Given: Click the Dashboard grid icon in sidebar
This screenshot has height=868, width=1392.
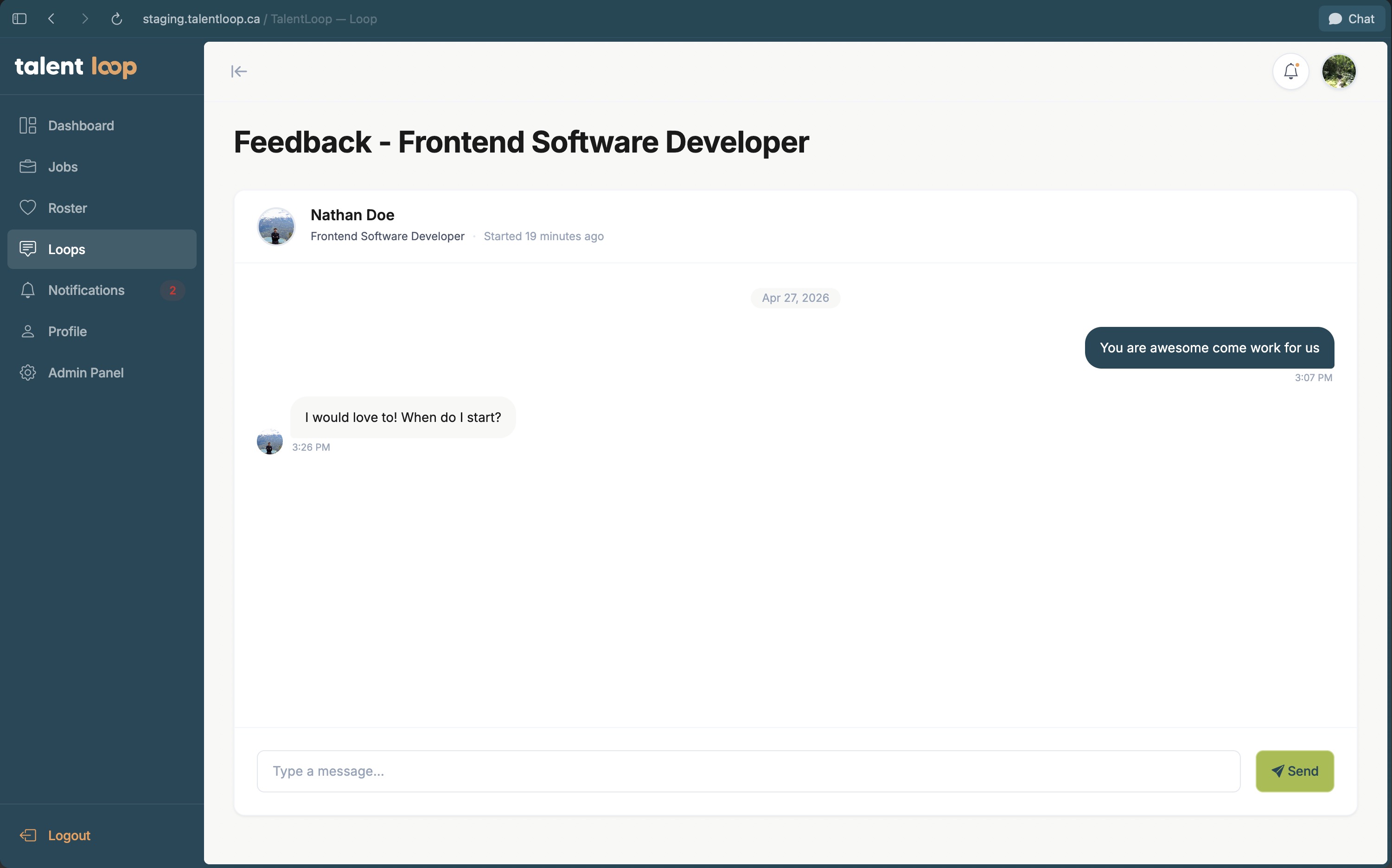Looking at the screenshot, I should click(27, 125).
